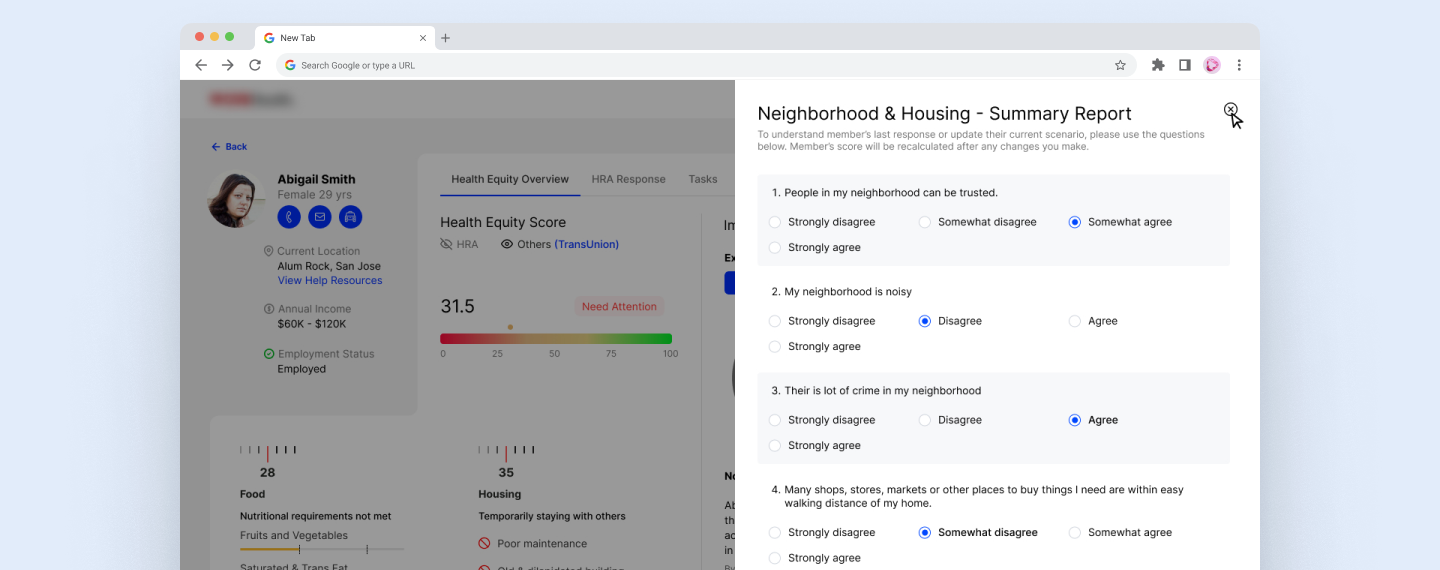Click the car transport icon in profile

[350, 217]
